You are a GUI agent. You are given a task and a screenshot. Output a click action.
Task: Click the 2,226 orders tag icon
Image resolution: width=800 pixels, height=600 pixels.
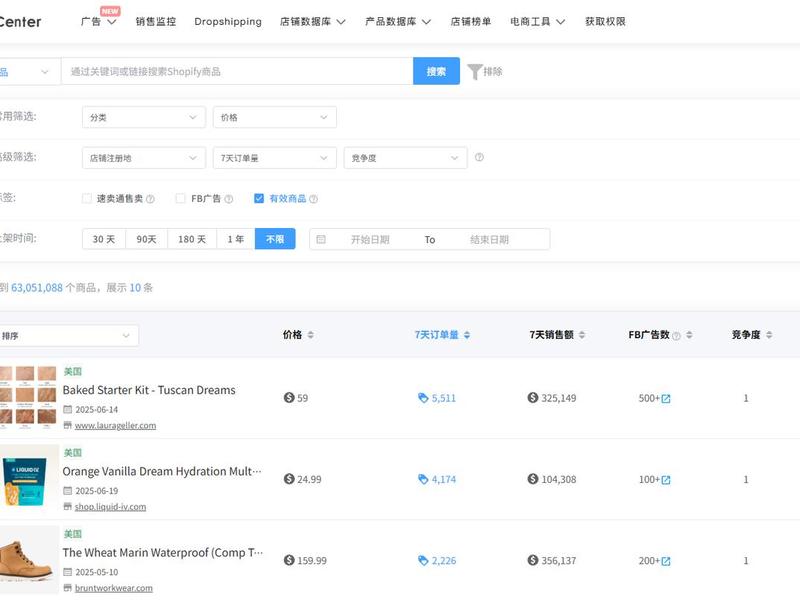click(x=423, y=560)
